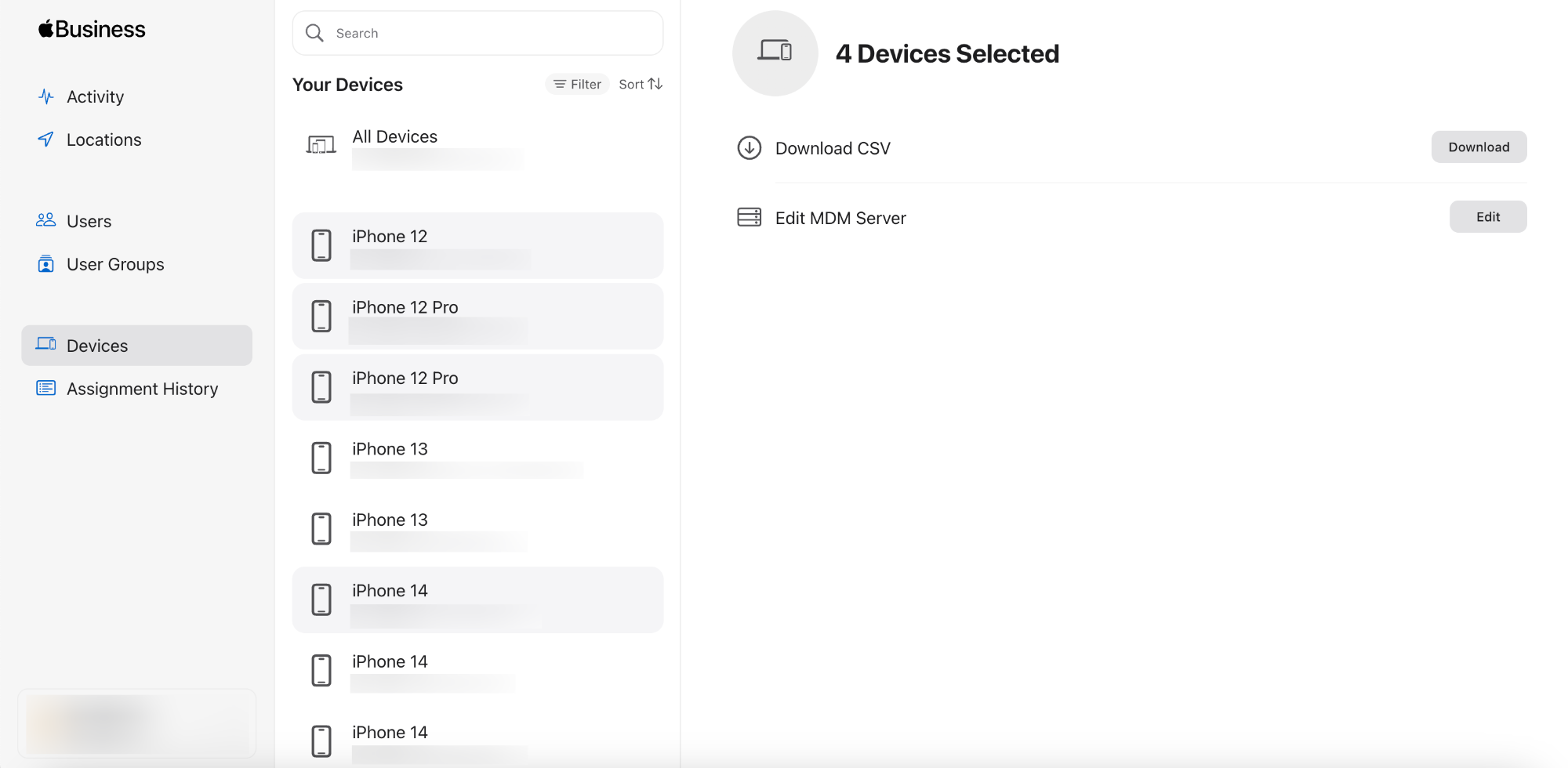Viewport: 1568px width, 768px height.
Task: Select Devices in the sidebar
Action: 136,346
